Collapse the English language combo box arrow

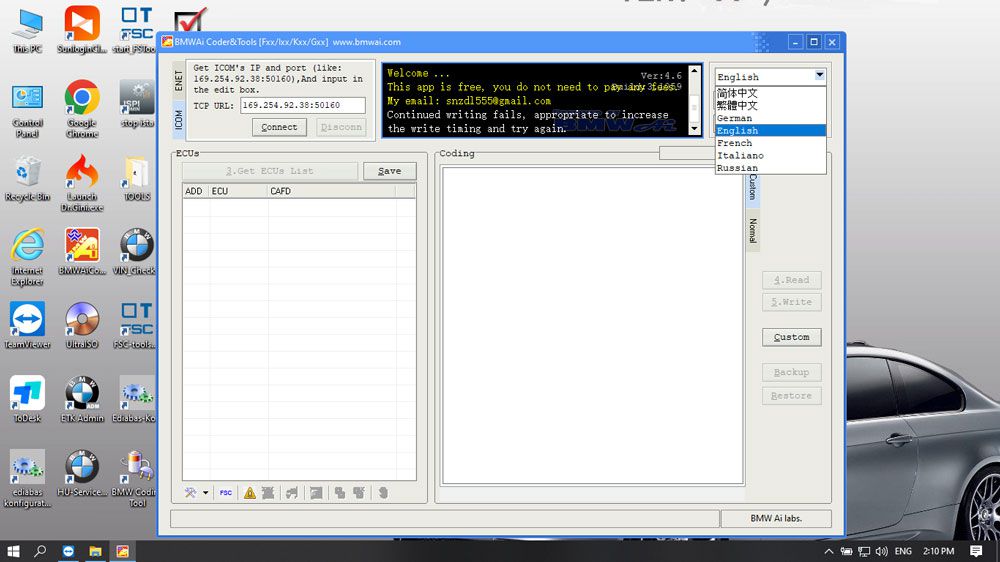(x=820, y=76)
